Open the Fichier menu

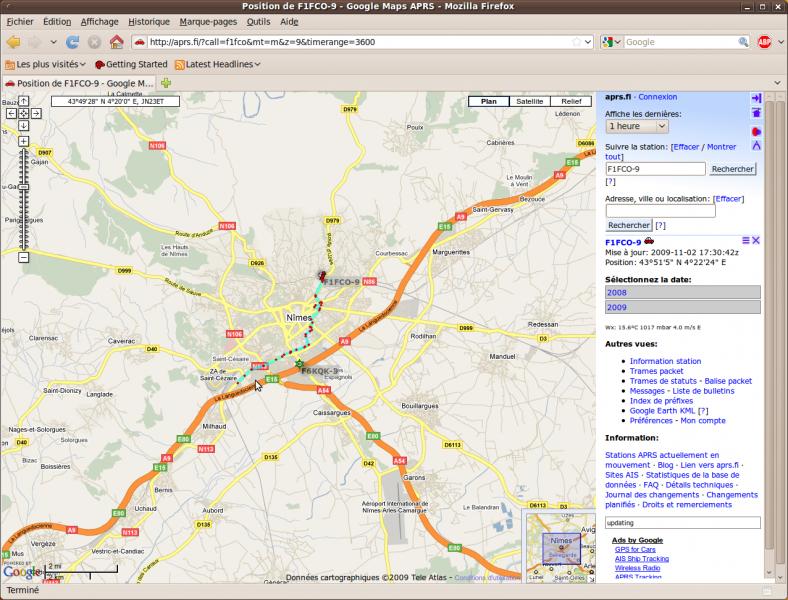(20, 22)
